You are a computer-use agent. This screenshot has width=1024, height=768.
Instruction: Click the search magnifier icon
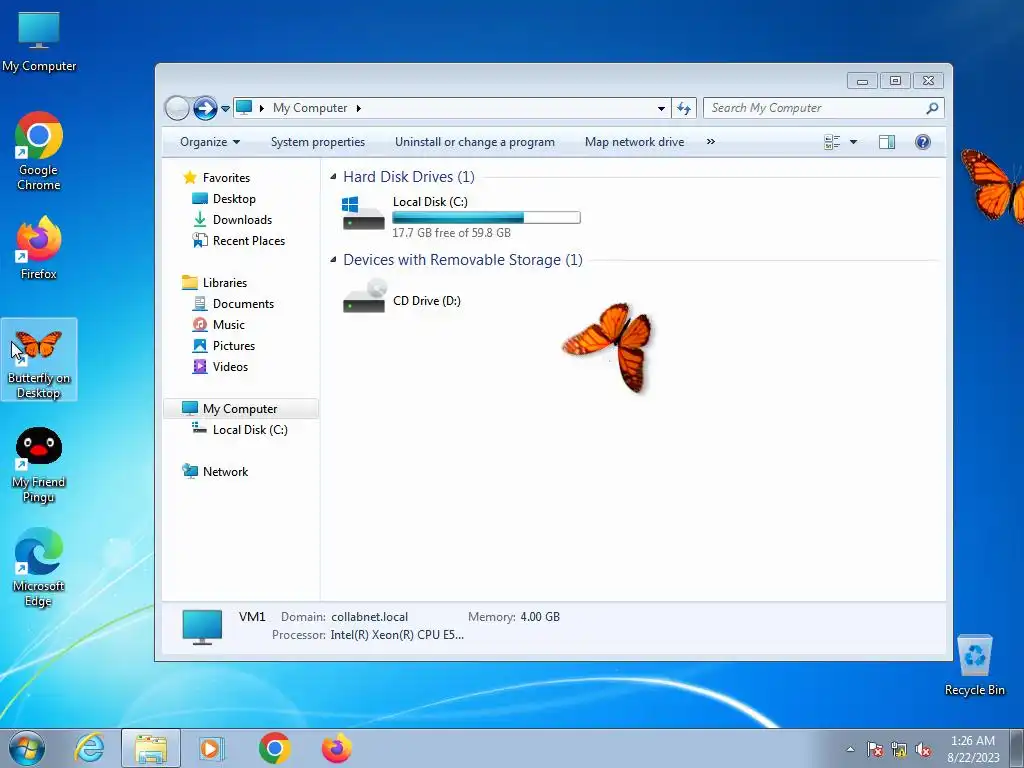pyautogui.click(x=932, y=108)
